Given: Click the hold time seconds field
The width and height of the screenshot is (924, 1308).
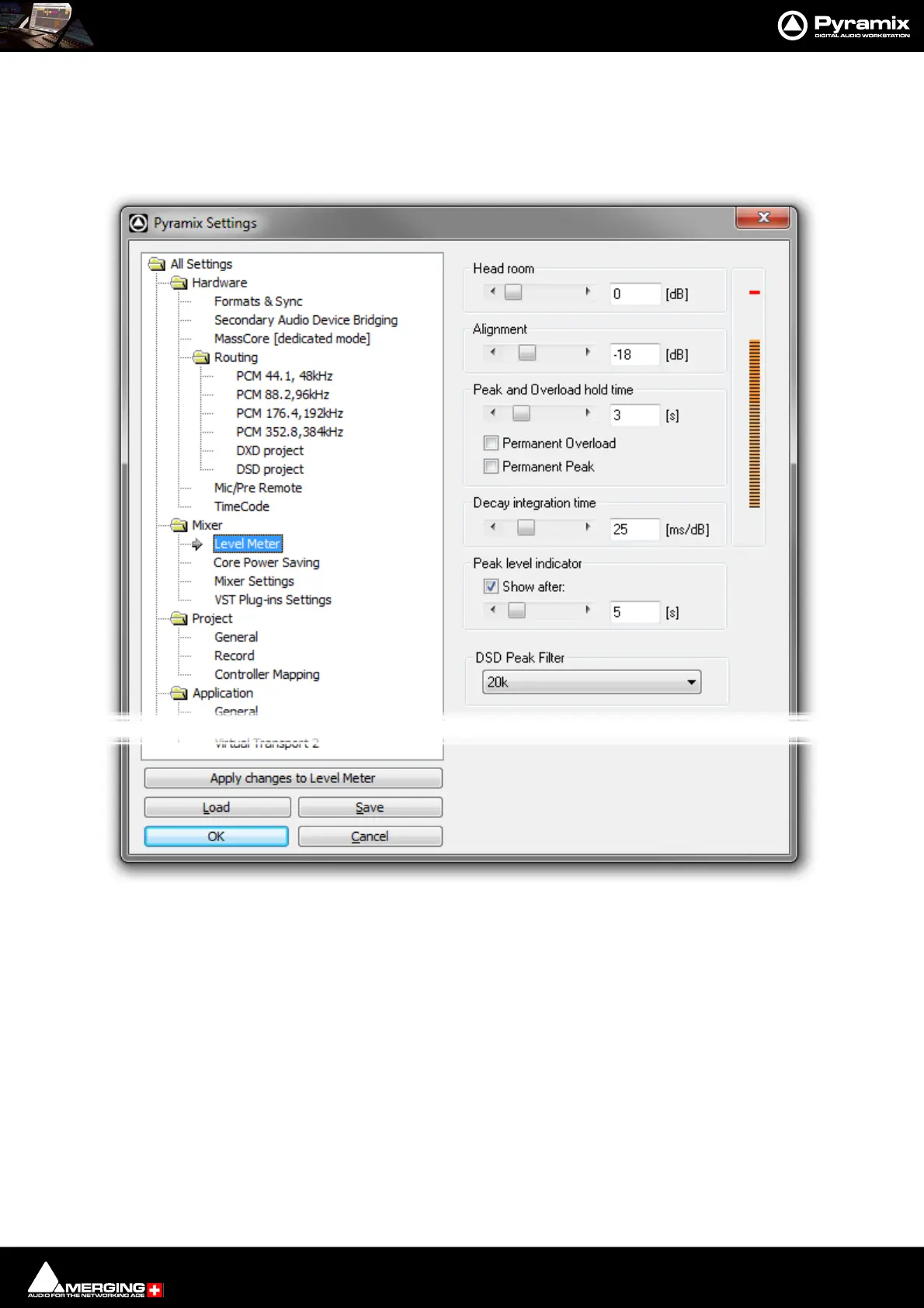Looking at the screenshot, I should [x=634, y=415].
